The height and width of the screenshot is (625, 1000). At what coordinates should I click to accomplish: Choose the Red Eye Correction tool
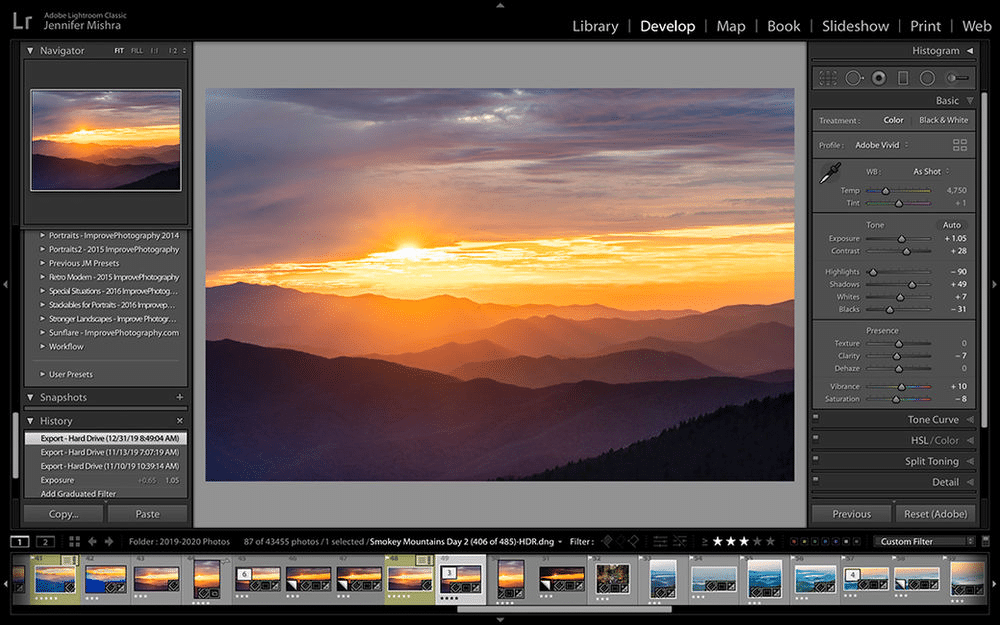879,77
